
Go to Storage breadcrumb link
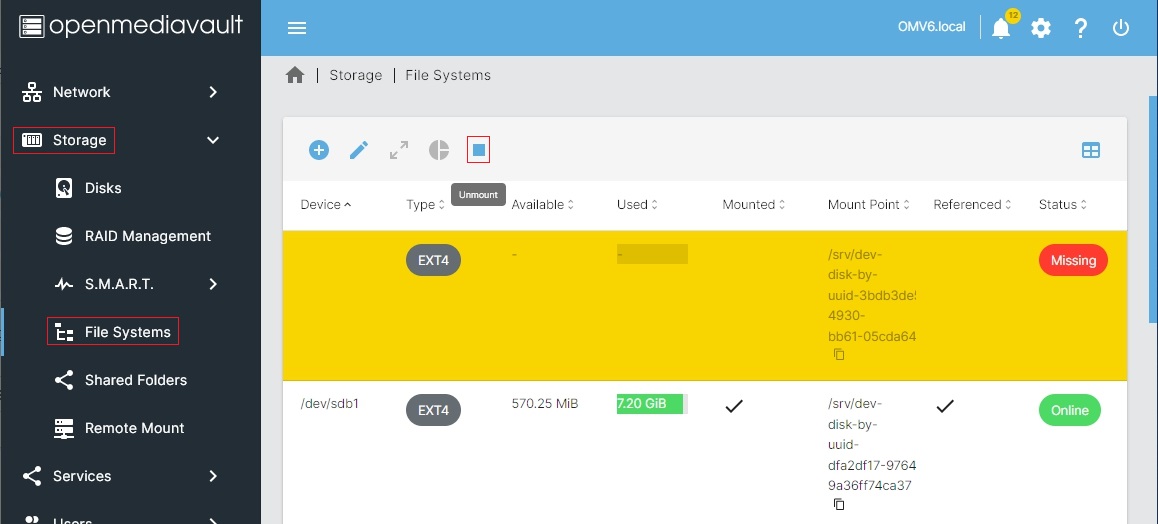pyautogui.click(x=355, y=75)
